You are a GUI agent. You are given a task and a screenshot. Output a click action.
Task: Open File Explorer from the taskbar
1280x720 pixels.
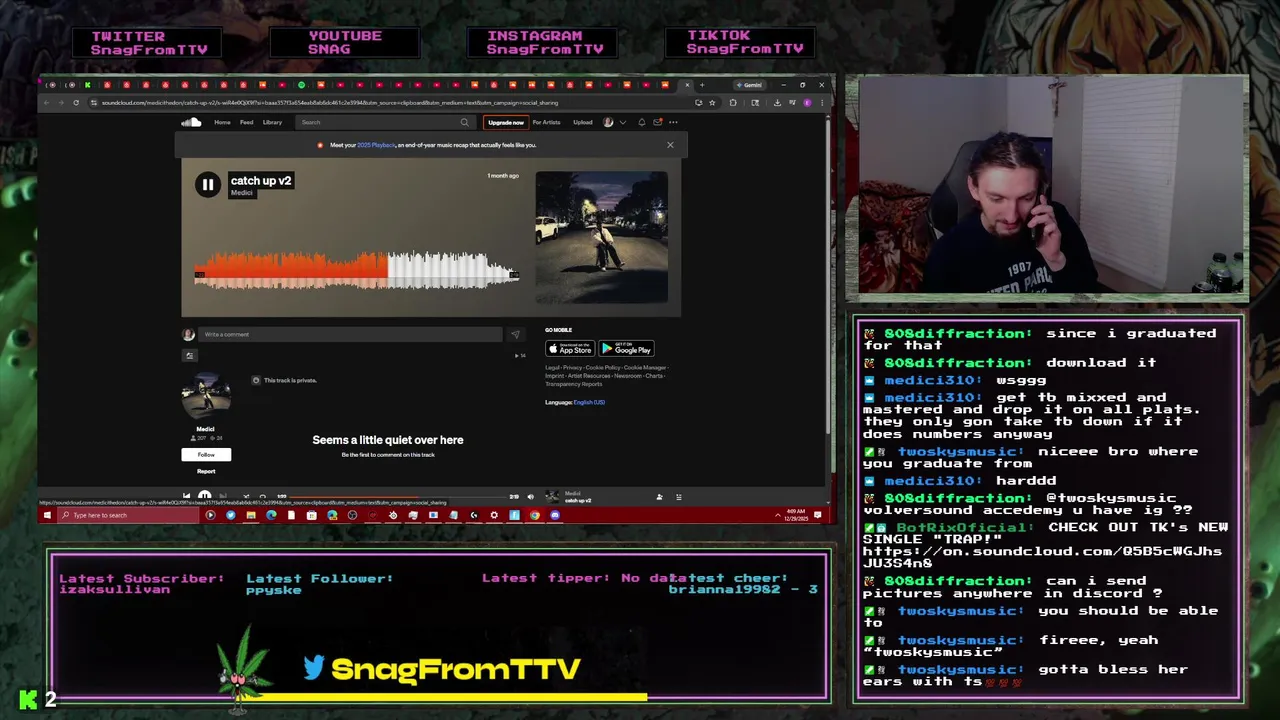pyautogui.click(x=251, y=515)
